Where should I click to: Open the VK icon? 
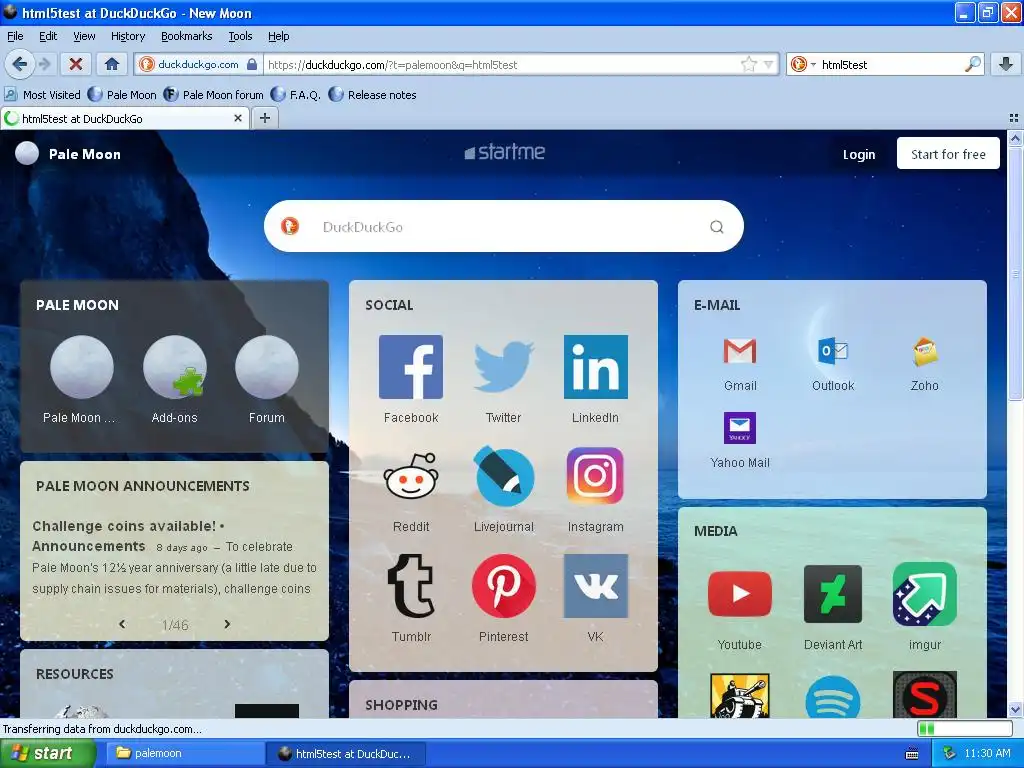[596, 586]
